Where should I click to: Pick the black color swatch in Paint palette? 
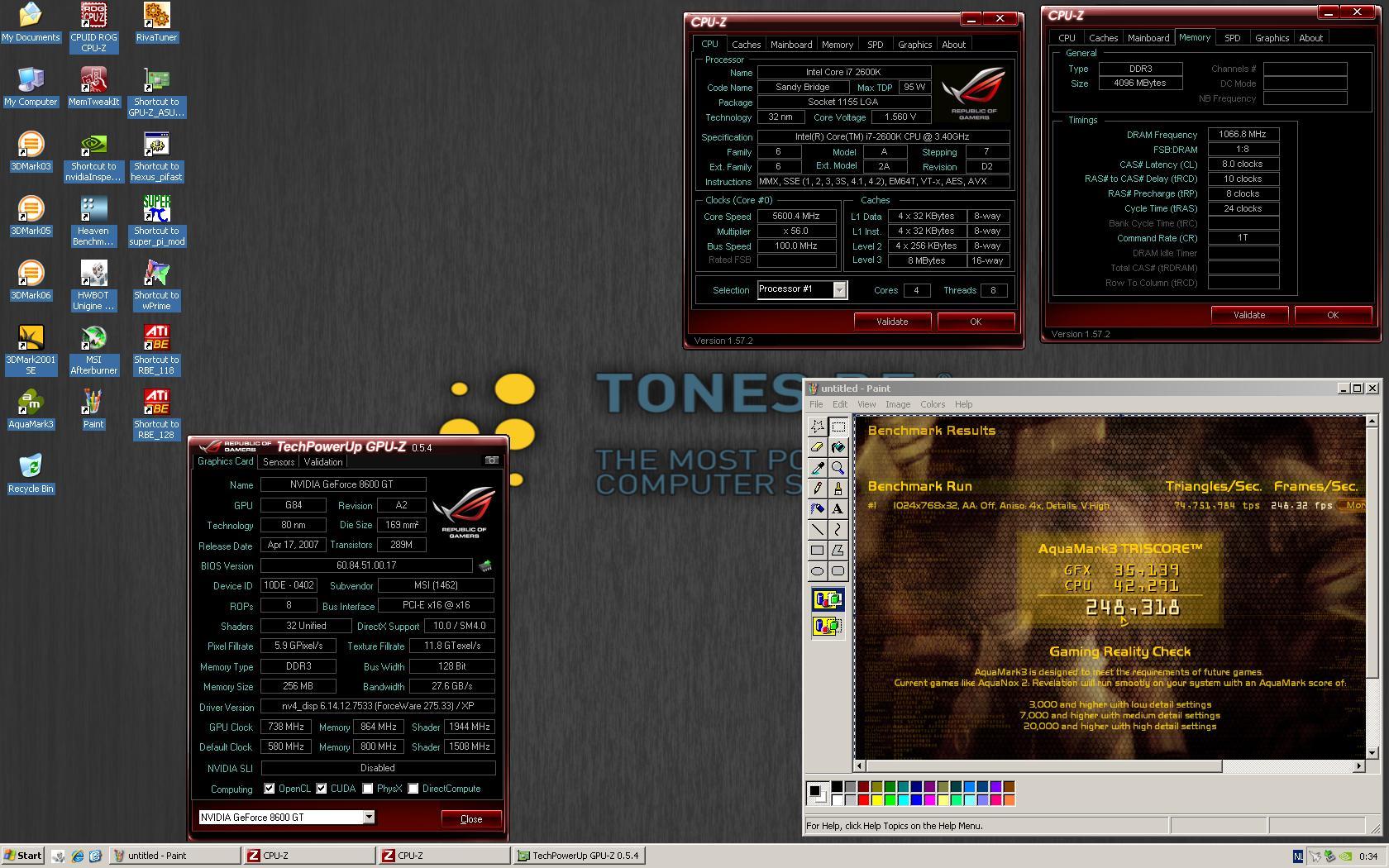[x=837, y=786]
